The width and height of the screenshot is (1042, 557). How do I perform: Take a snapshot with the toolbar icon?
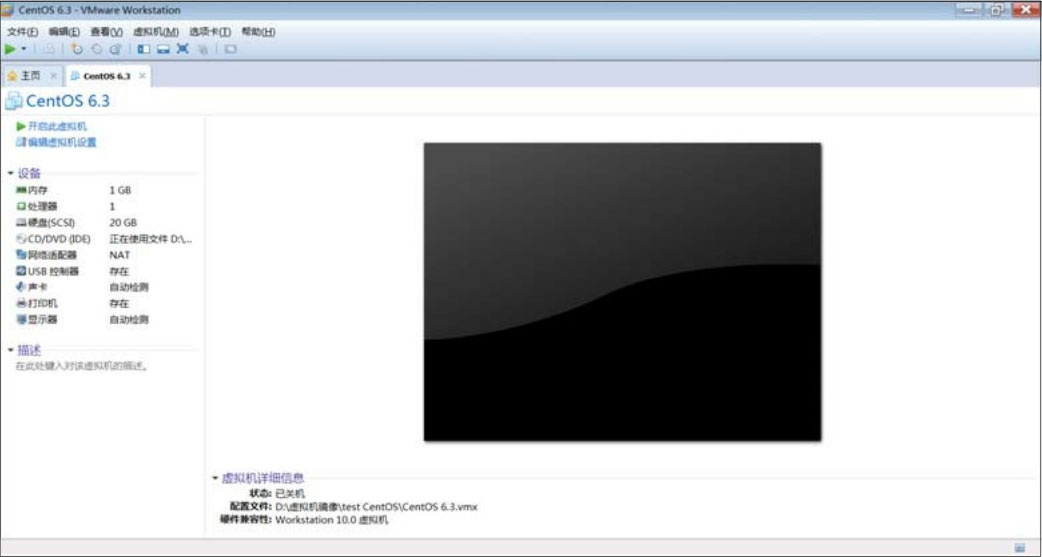(x=77, y=49)
